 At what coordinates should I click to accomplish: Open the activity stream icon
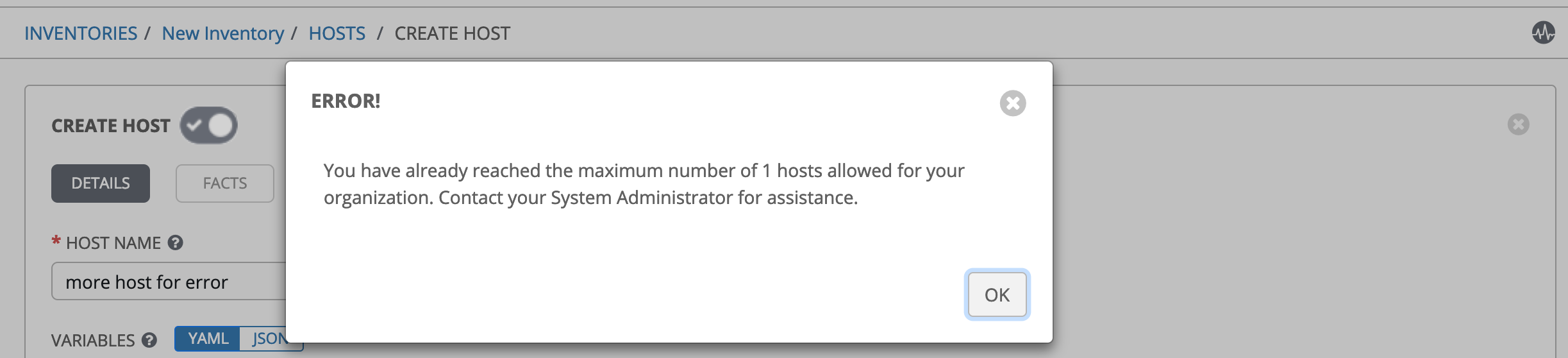point(1543,32)
